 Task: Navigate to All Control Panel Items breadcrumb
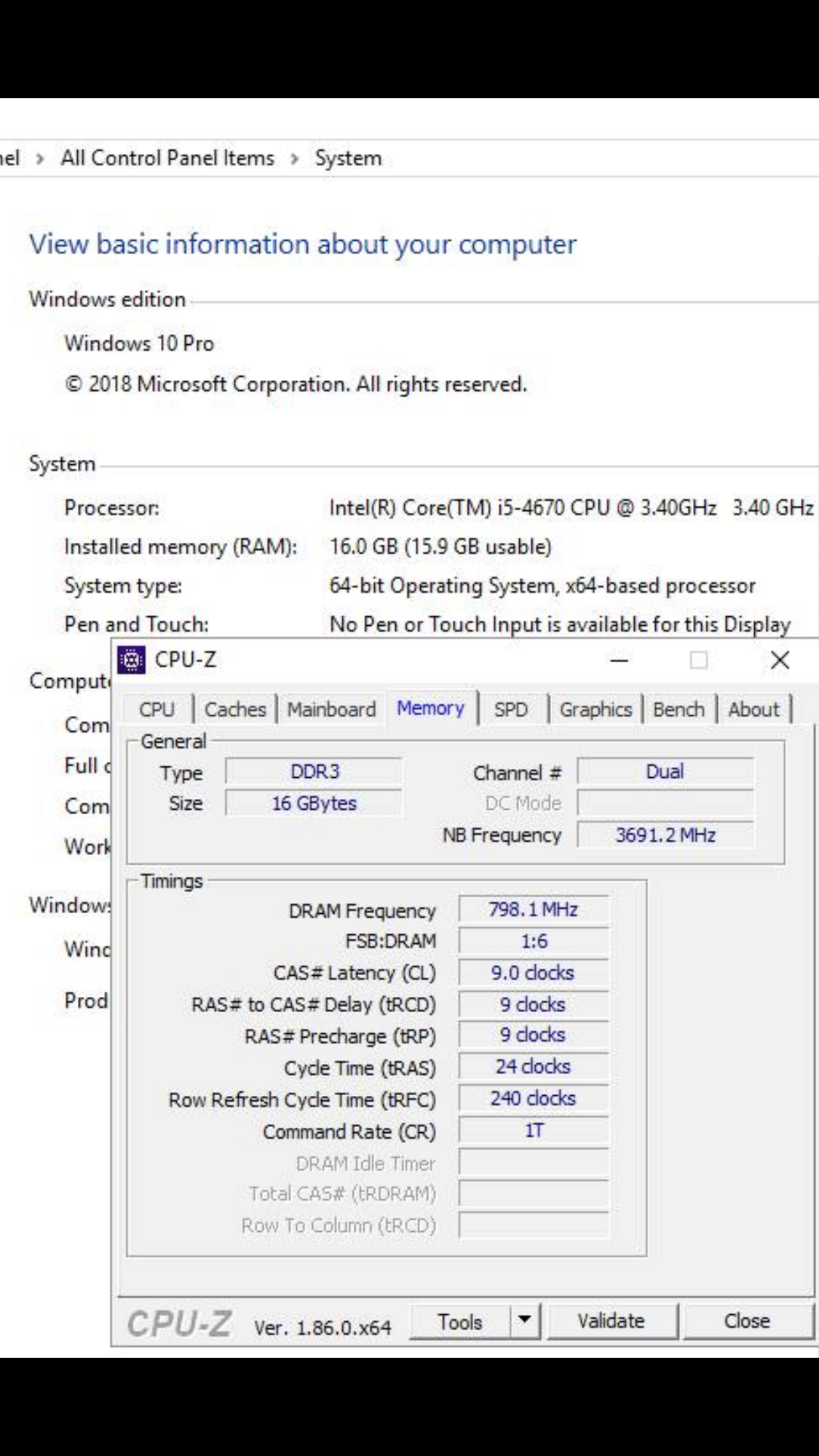pos(167,158)
